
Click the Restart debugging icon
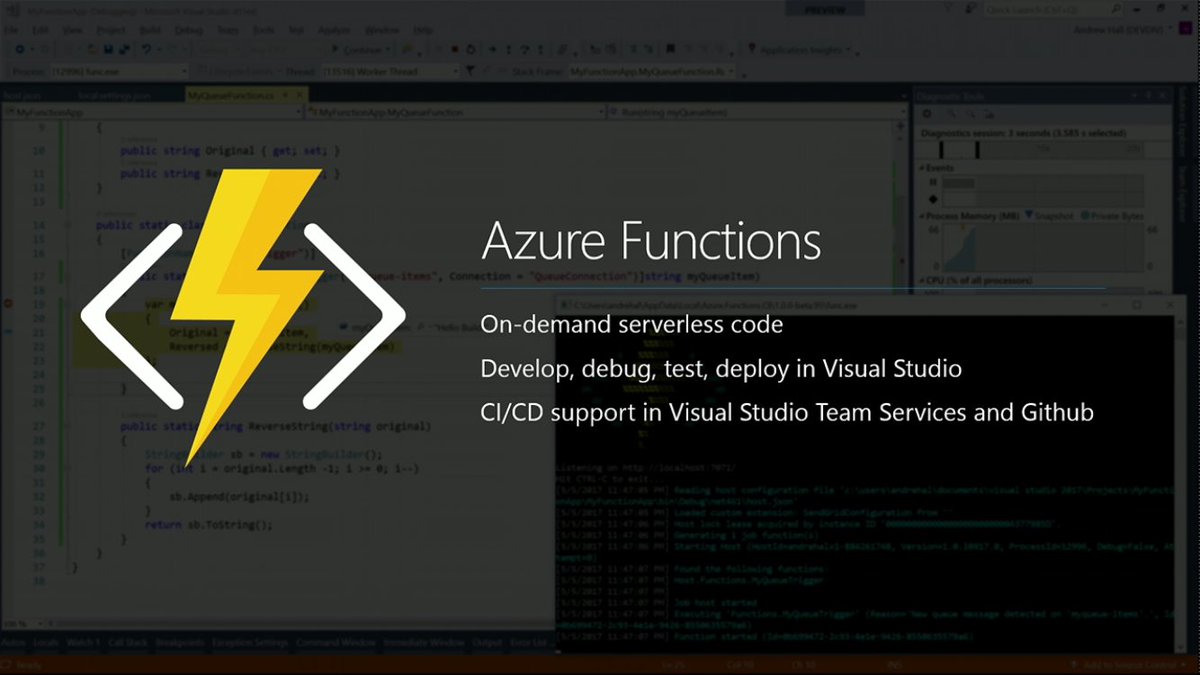471,49
